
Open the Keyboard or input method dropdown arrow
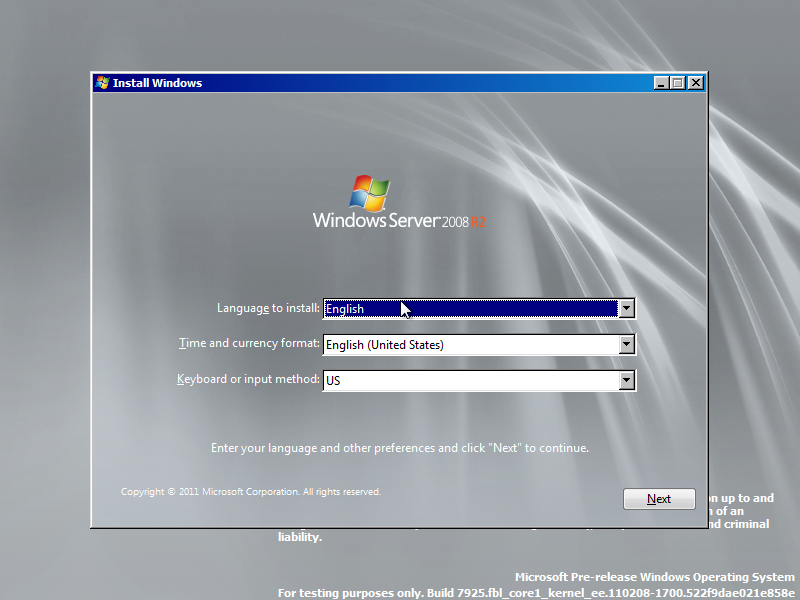coord(627,380)
